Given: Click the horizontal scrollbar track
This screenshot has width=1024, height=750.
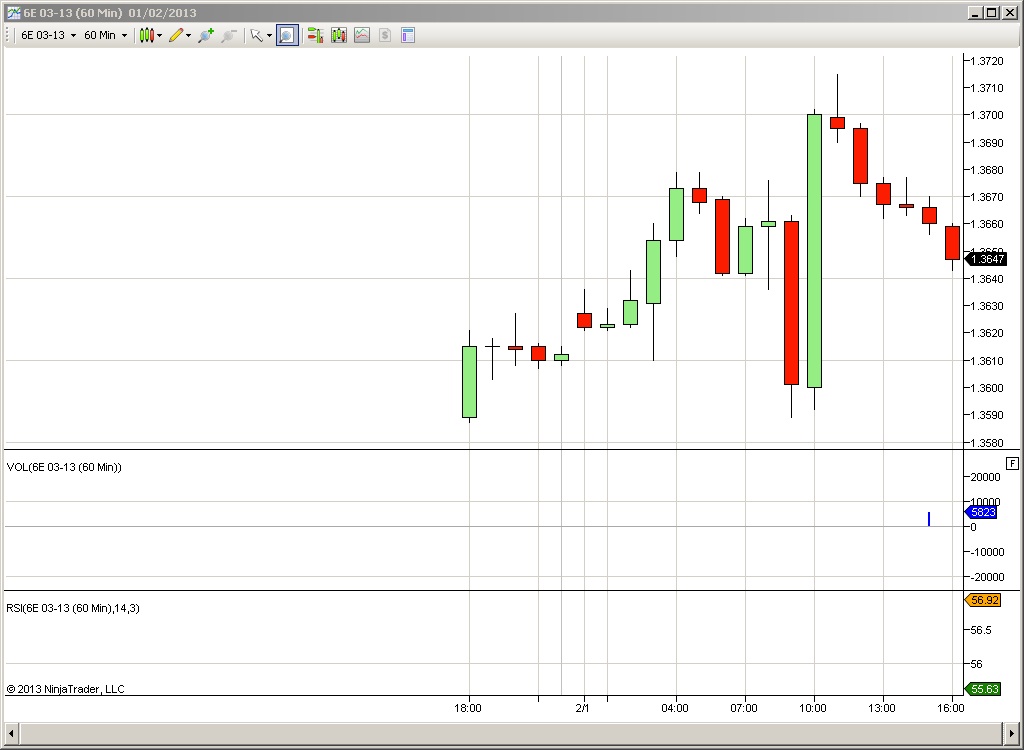Looking at the screenshot, I should (x=511, y=732).
